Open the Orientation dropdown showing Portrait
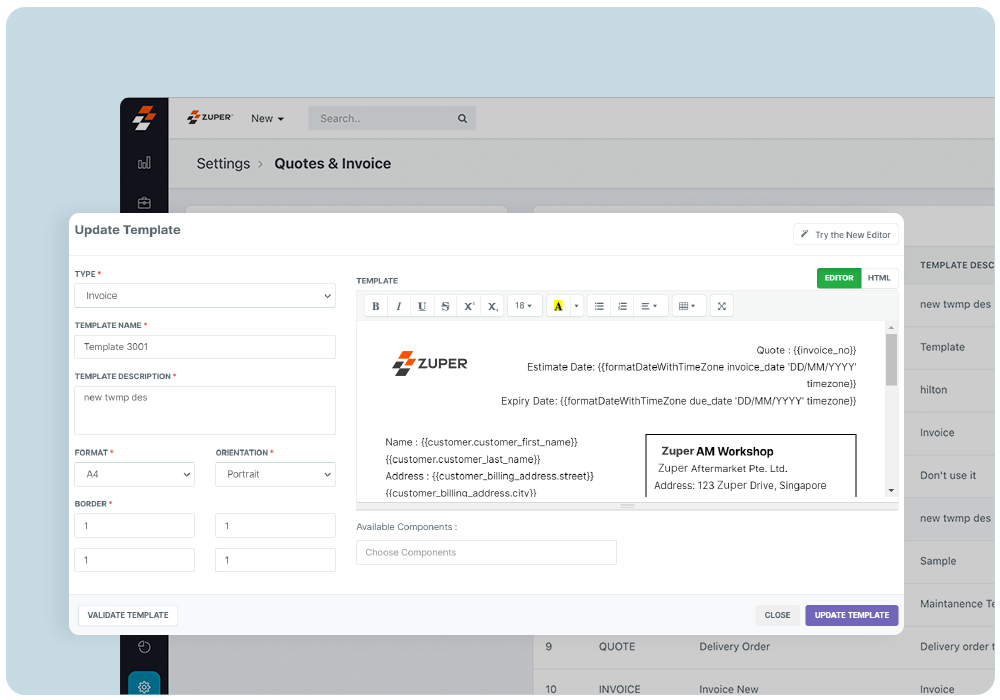This screenshot has width=1000, height=700. (x=276, y=474)
